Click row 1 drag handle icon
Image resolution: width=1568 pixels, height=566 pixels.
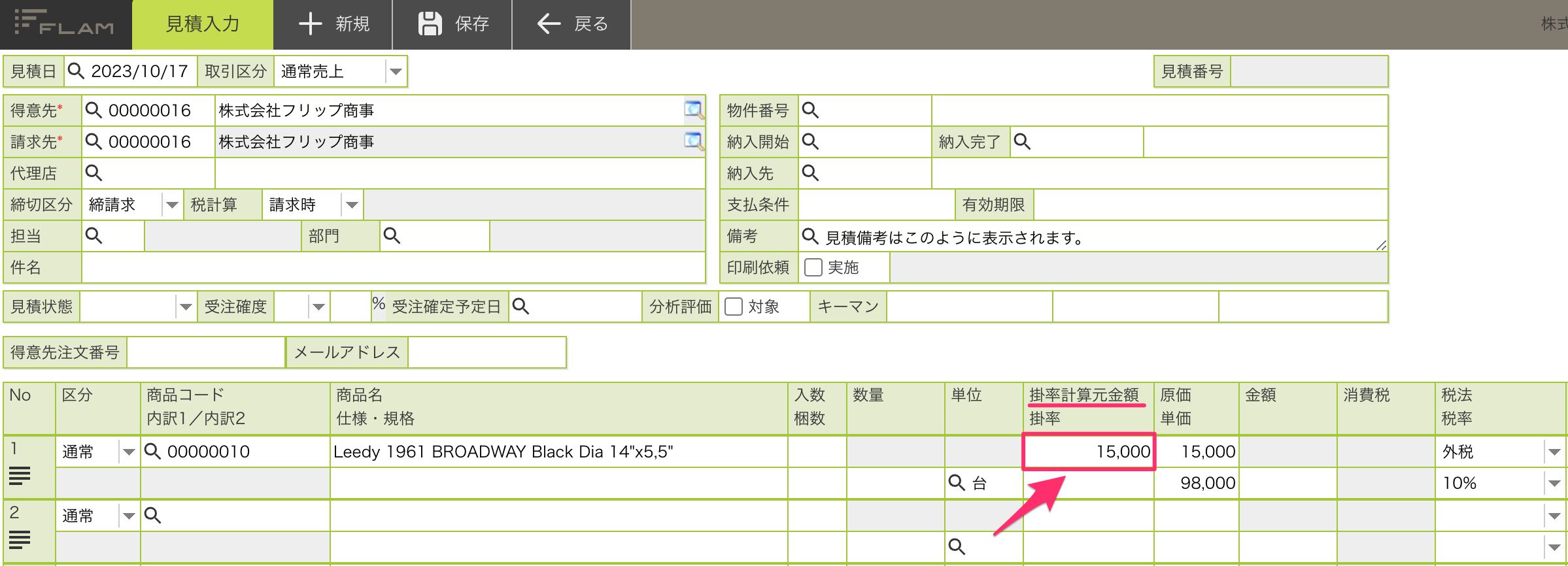[20, 476]
